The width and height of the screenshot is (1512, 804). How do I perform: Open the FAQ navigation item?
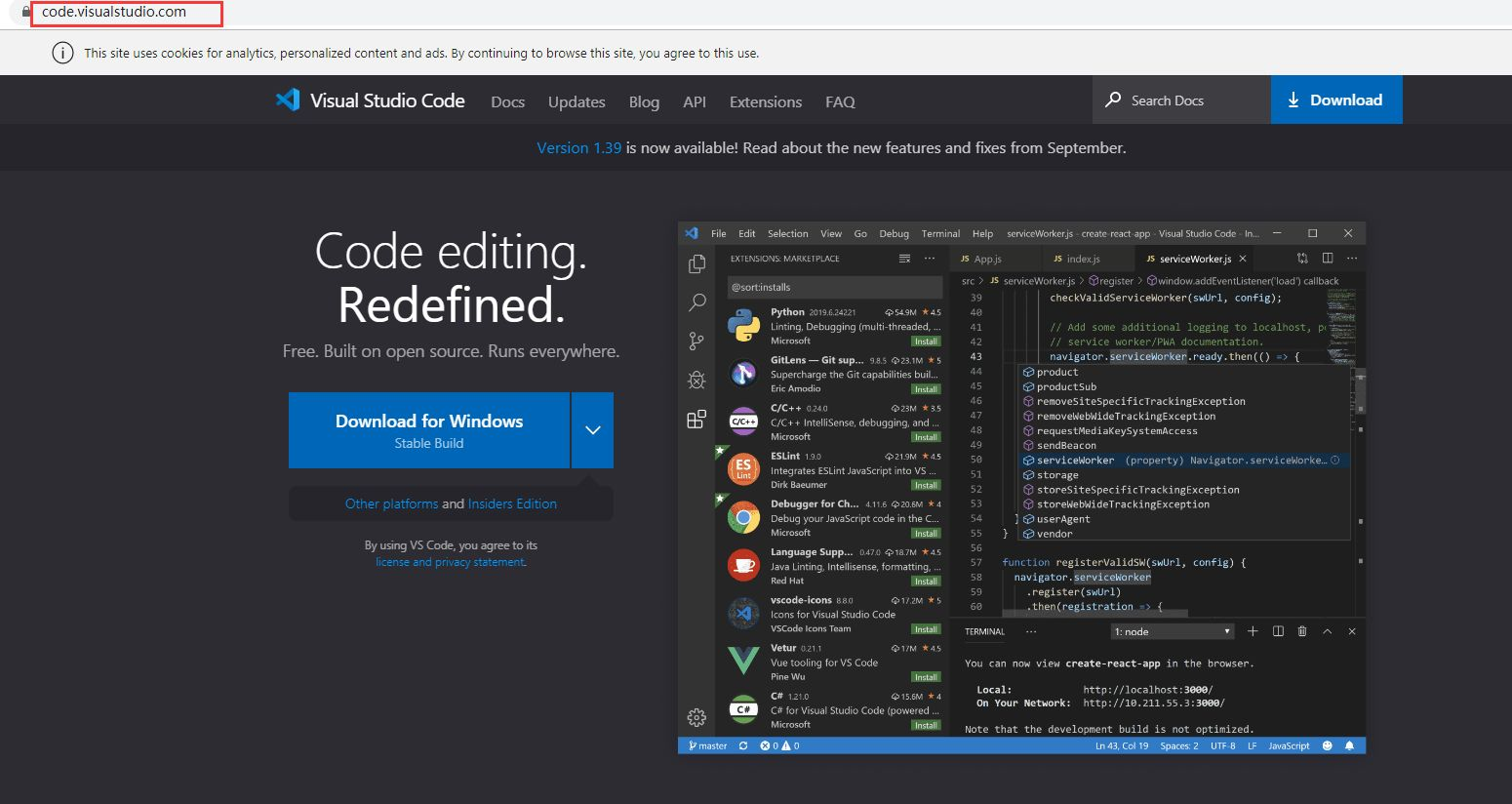click(x=840, y=101)
